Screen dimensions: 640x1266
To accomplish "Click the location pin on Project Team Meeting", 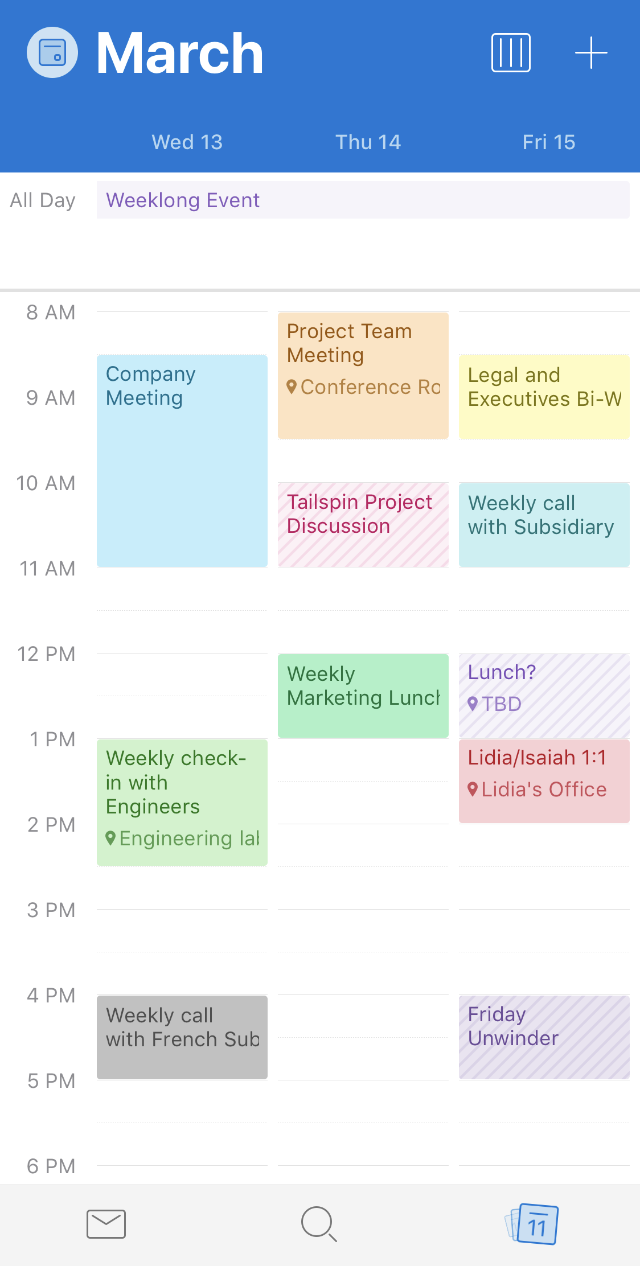I will click(x=290, y=387).
